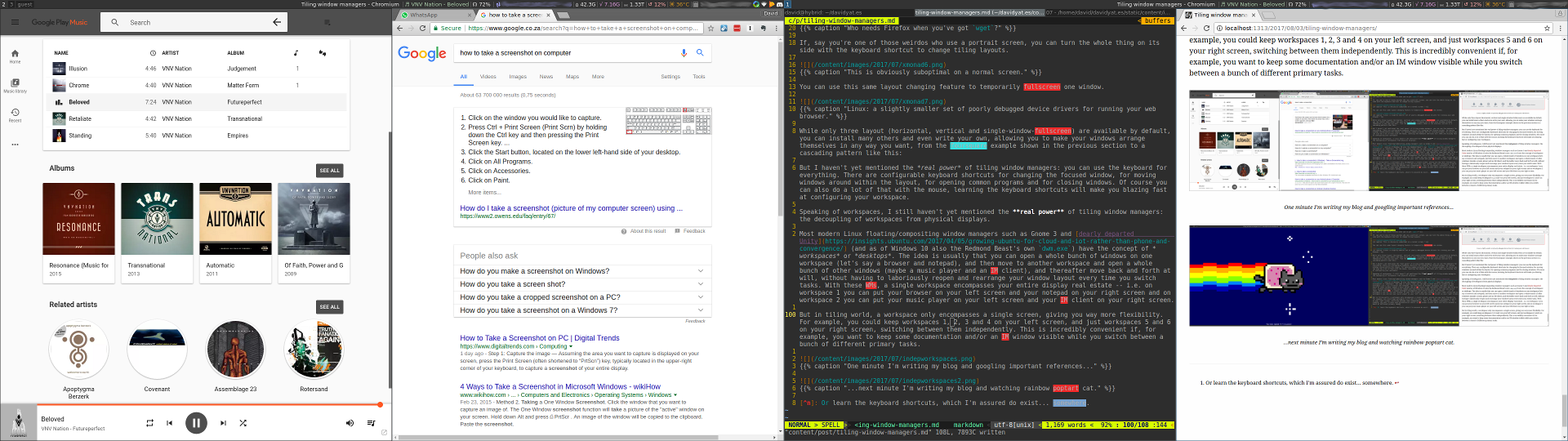Screen dimensions: 1568x441
Task: Expand 'How do you make a screenshot on Windows?'
Action: click(581, 271)
